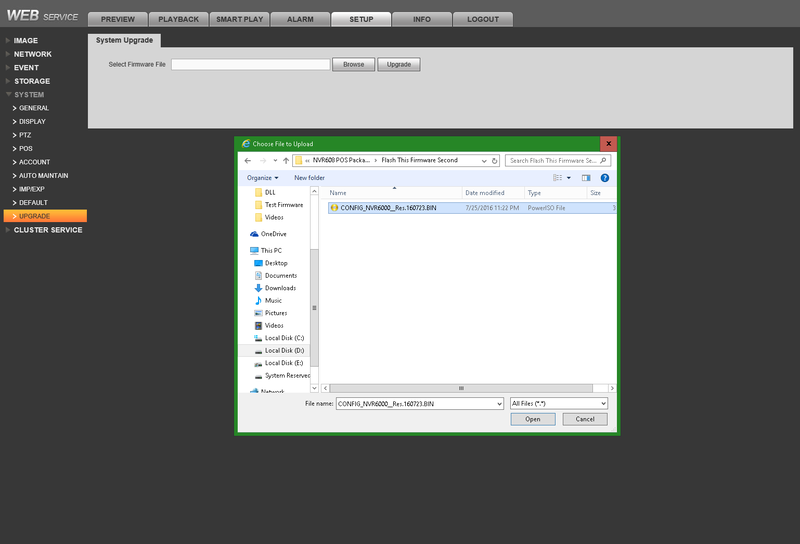800x544 pixels.
Task: Expand the IMAGE section in sidebar
Action: 26,40
